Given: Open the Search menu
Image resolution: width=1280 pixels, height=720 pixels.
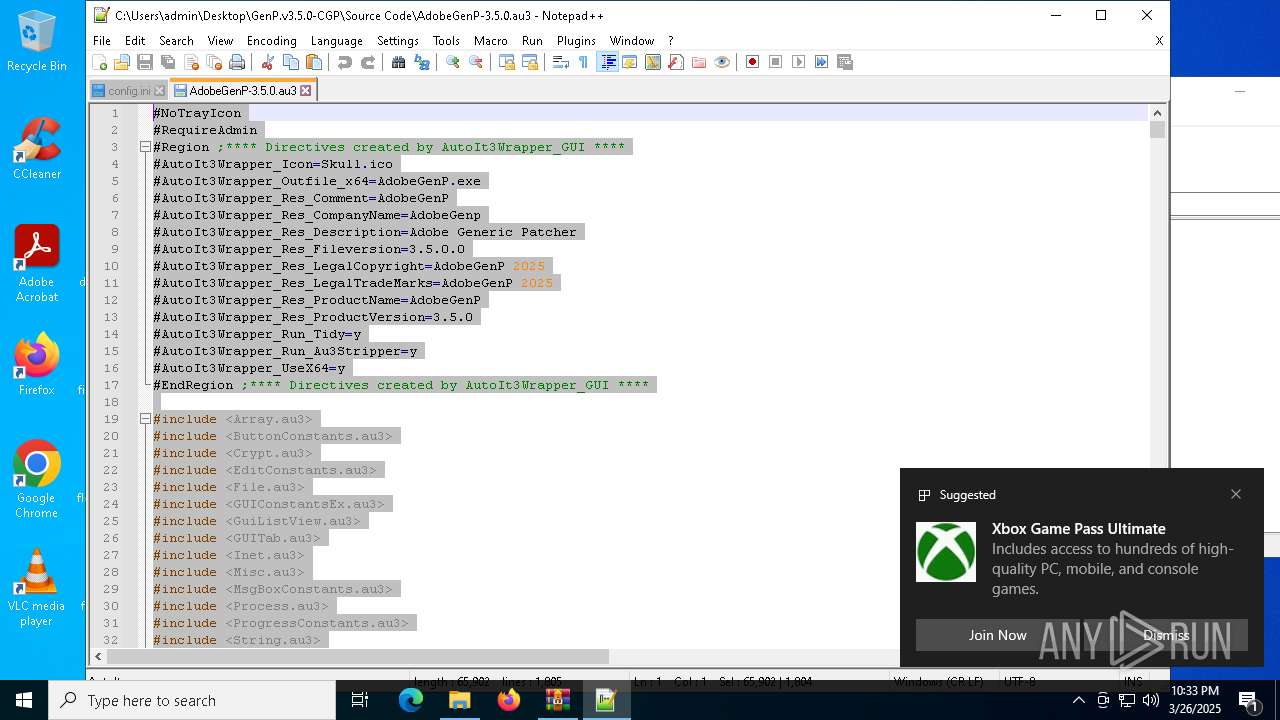Looking at the screenshot, I should pos(176,41).
